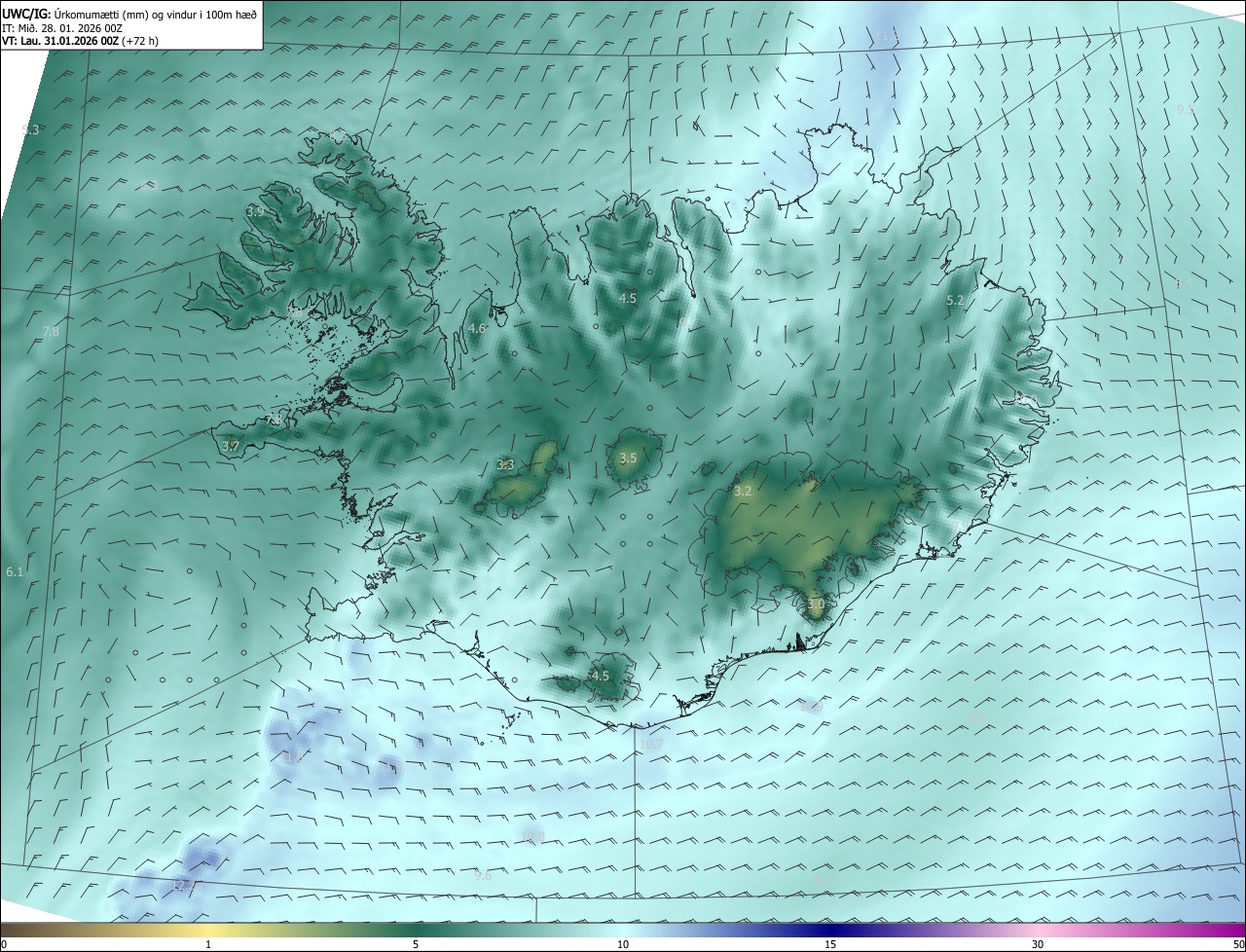Click the color scale tick label 5
Viewport: 1246px width, 952px height.
pyautogui.click(x=416, y=944)
